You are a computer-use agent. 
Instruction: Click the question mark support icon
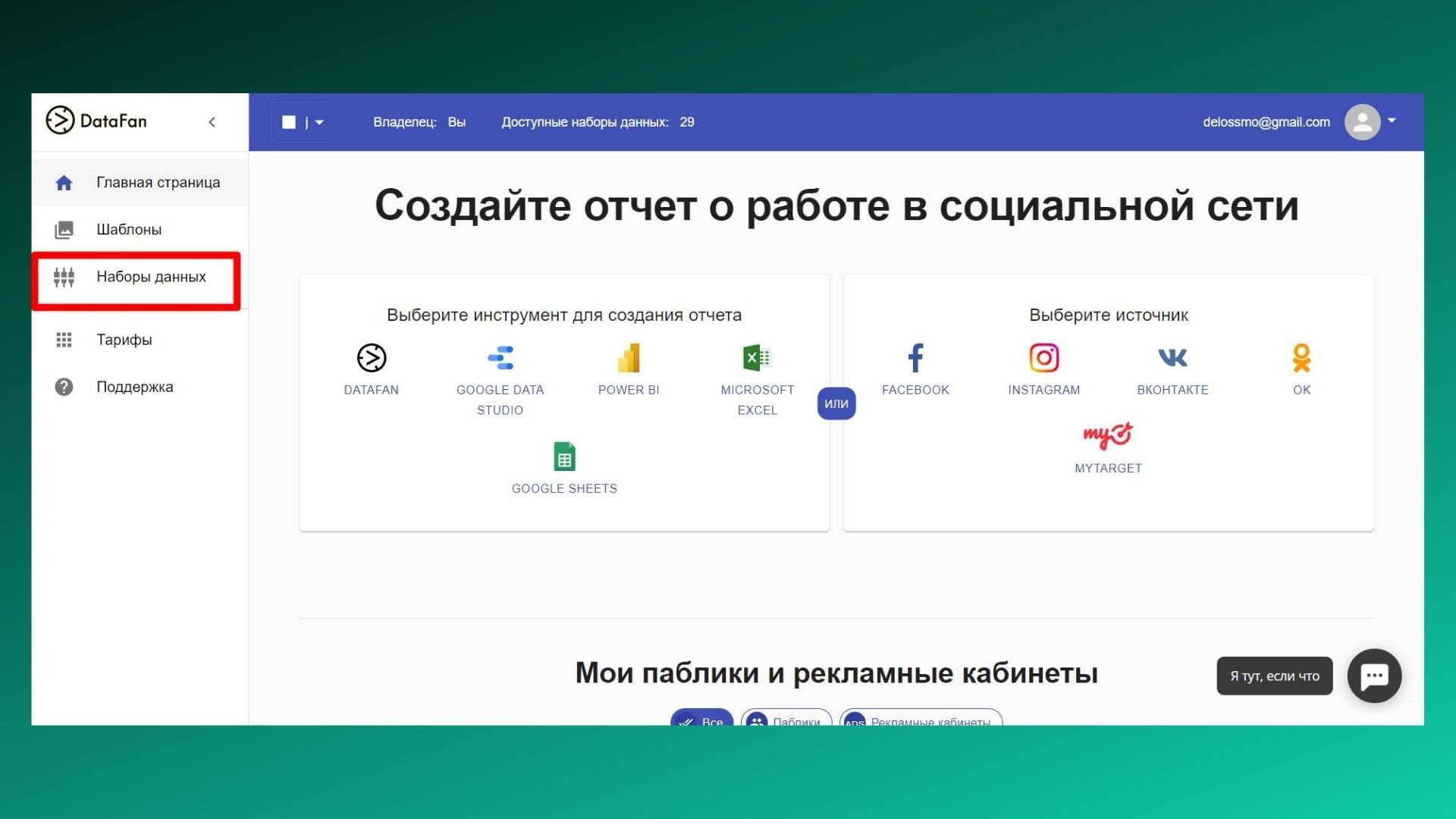tap(64, 387)
